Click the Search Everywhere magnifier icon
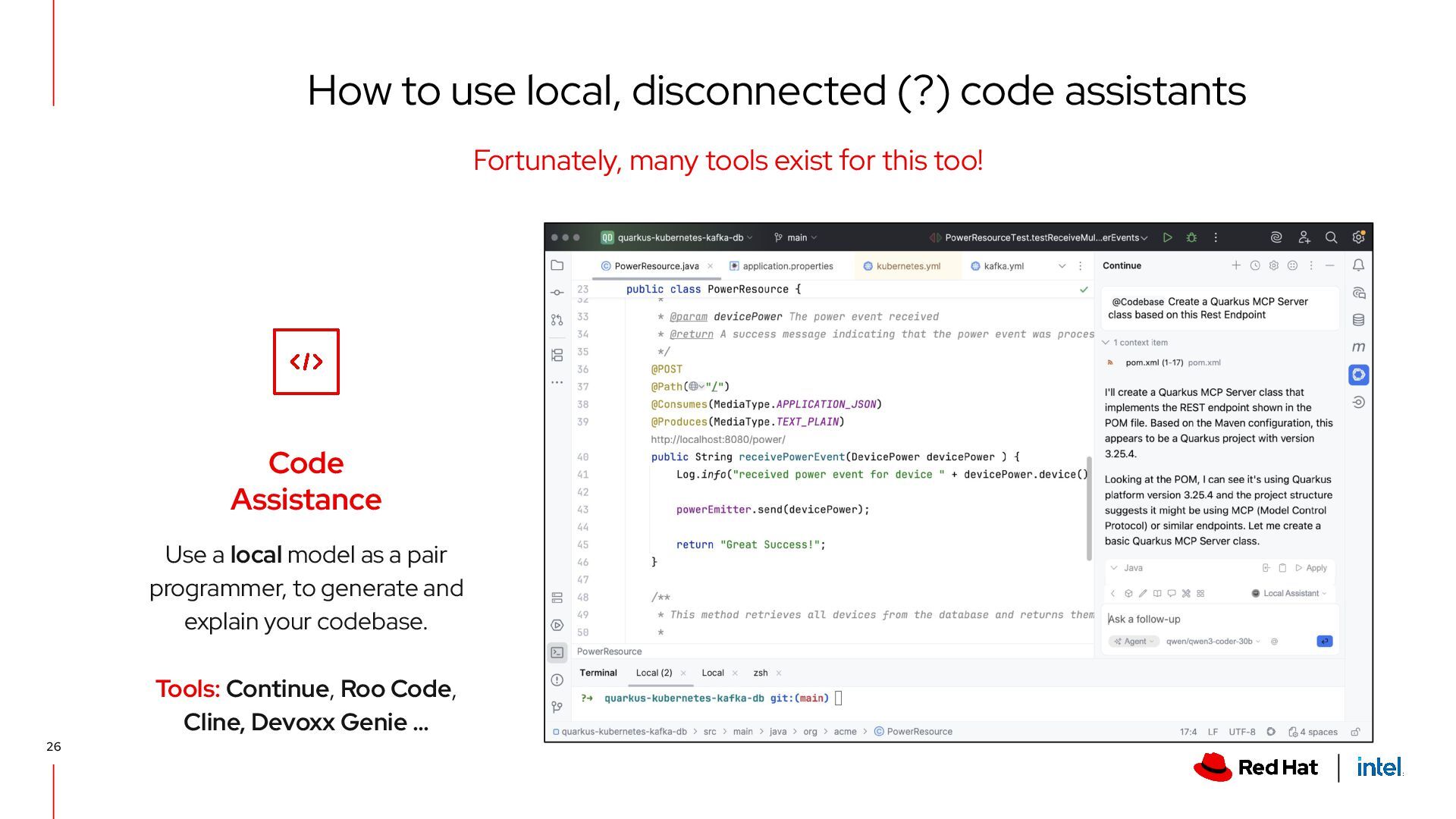Image resolution: width=1456 pixels, height=819 pixels. point(1331,237)
